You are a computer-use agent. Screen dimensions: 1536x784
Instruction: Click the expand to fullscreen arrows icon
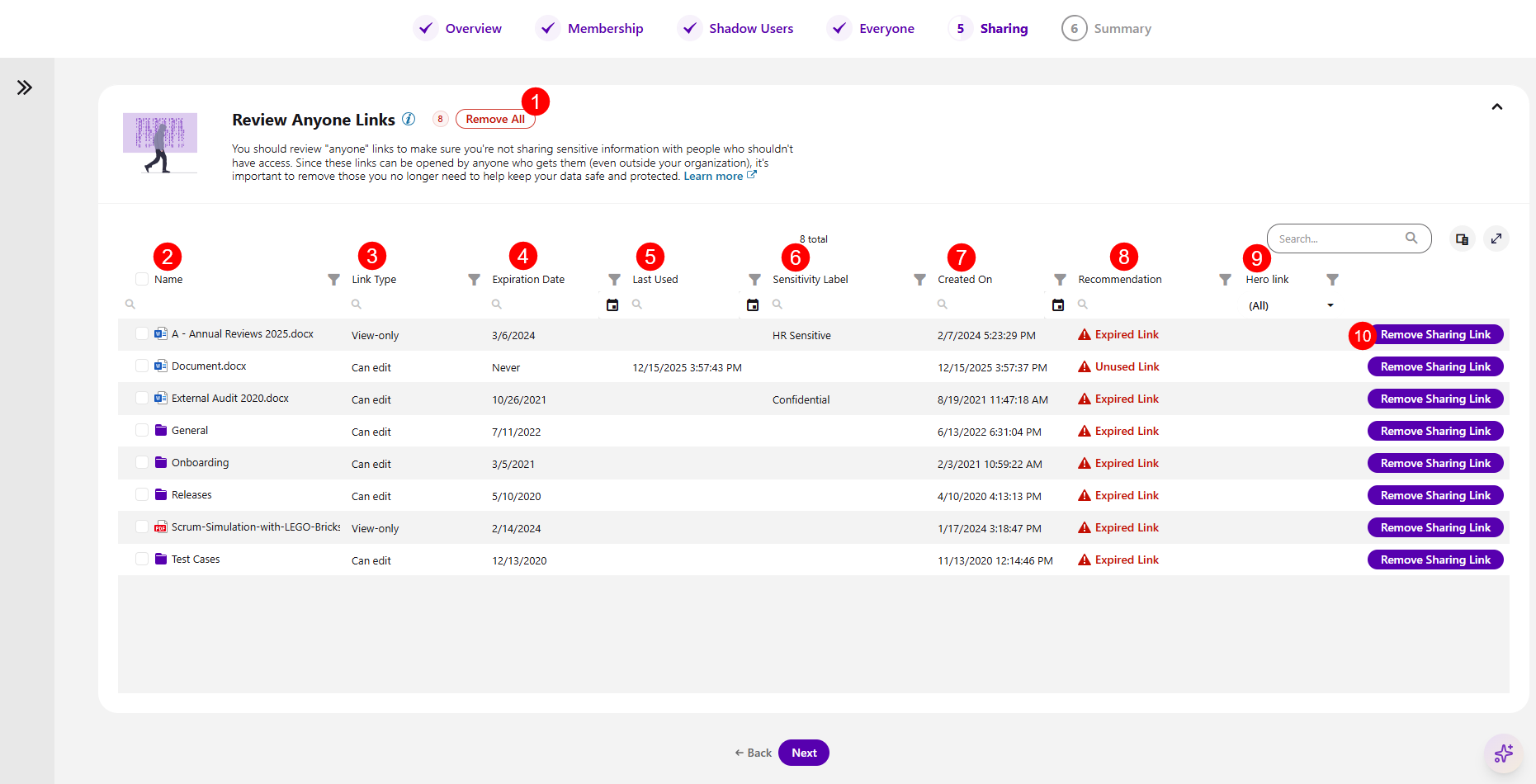pyautogui.click(x=1496, y=239)
